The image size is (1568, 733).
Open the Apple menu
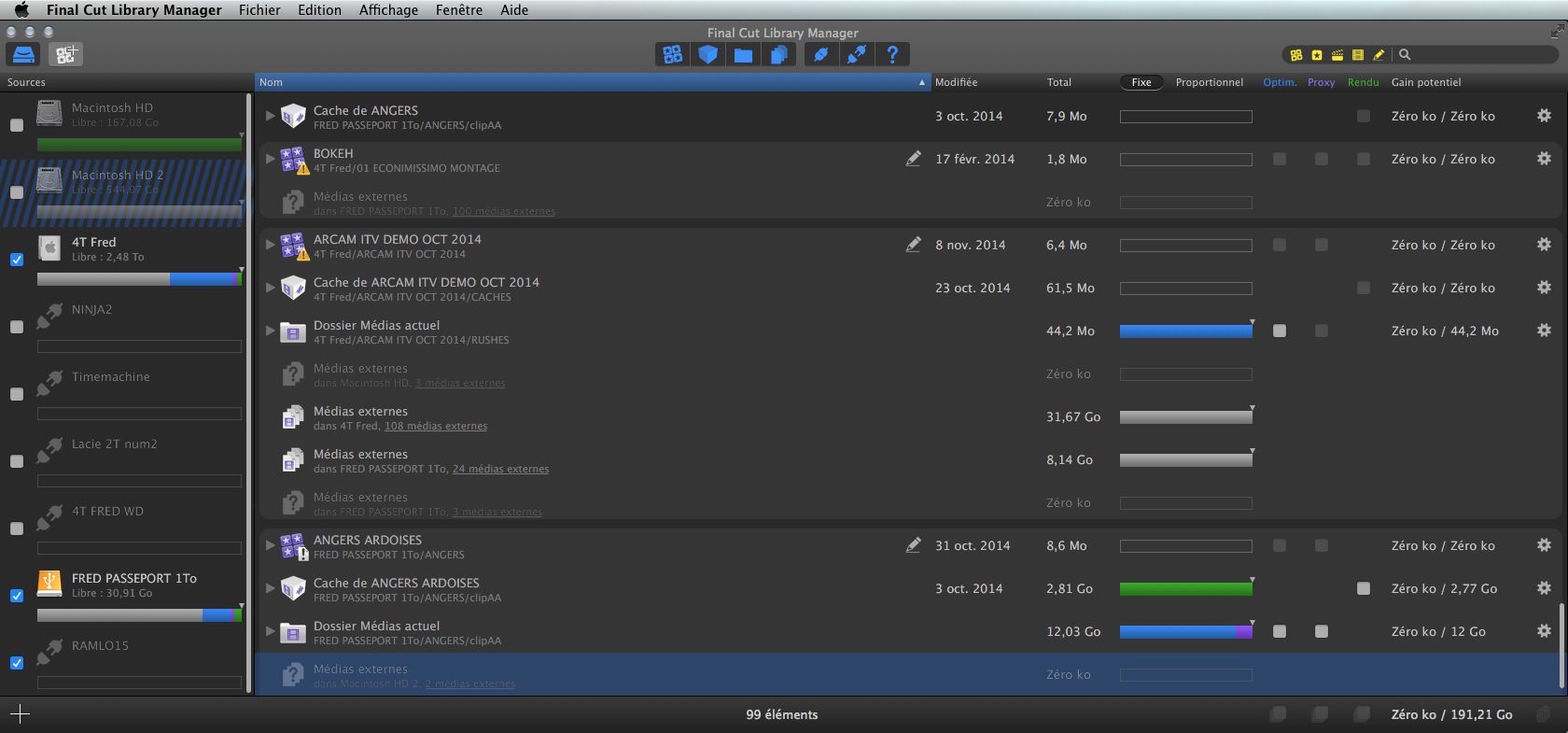[x=21, y=10]
